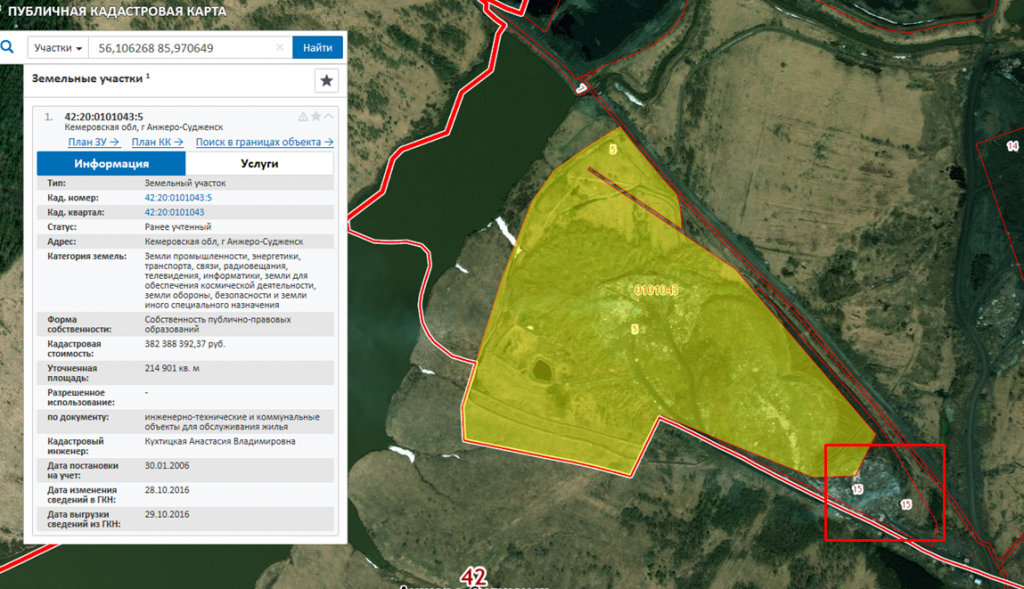Collapse the parcel result card chevron
1024x589 pixels.
329,117
